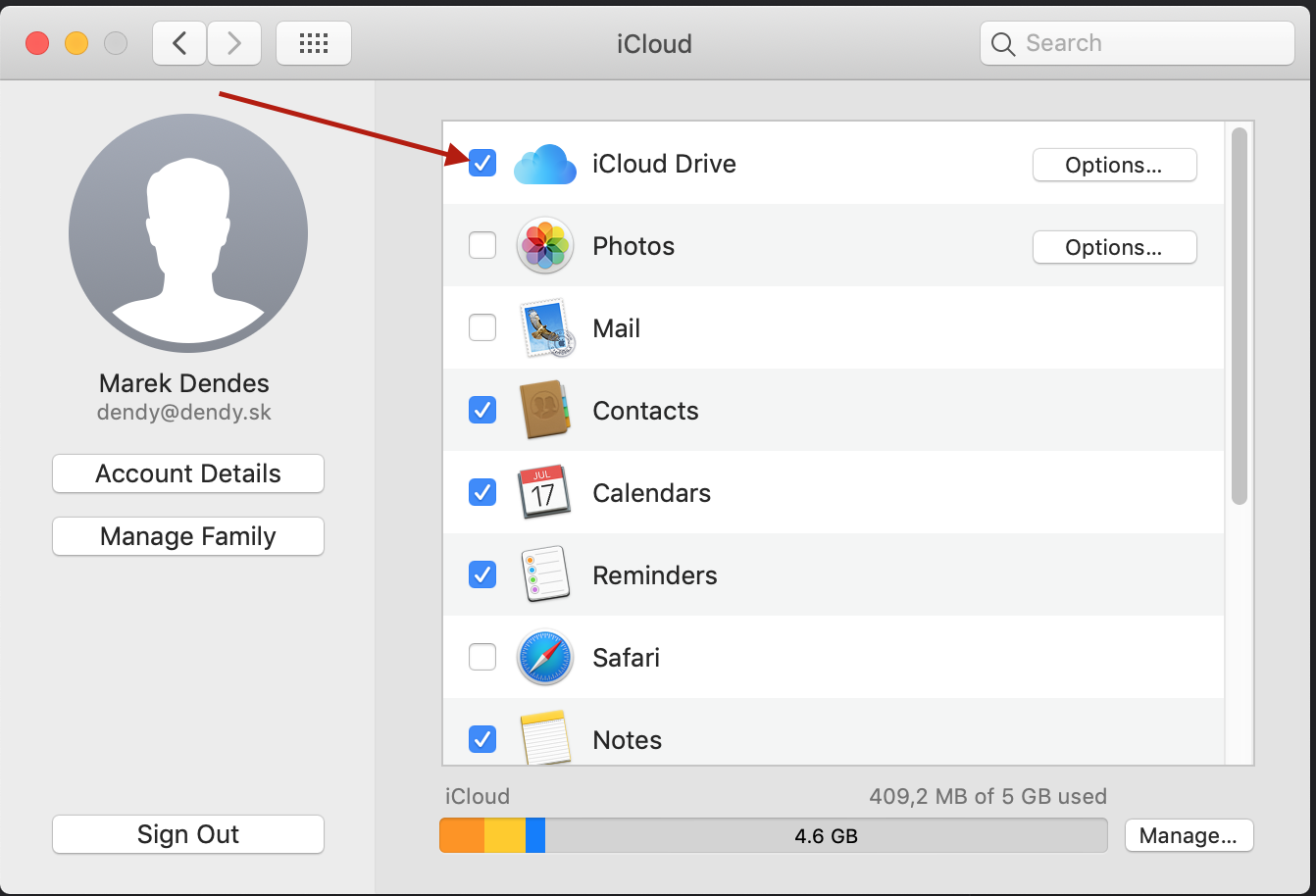Image resolution: width=1316 pixels, height=896 pixels.
Task: Minimize the window with yellow button
Action: pos(76,43)
